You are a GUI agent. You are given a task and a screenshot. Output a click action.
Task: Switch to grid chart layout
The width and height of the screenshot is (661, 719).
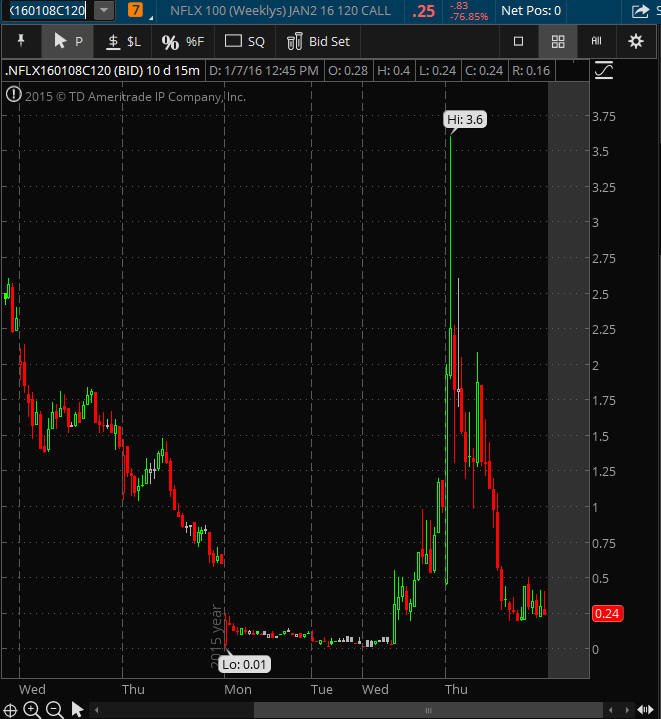click(558, 41)
